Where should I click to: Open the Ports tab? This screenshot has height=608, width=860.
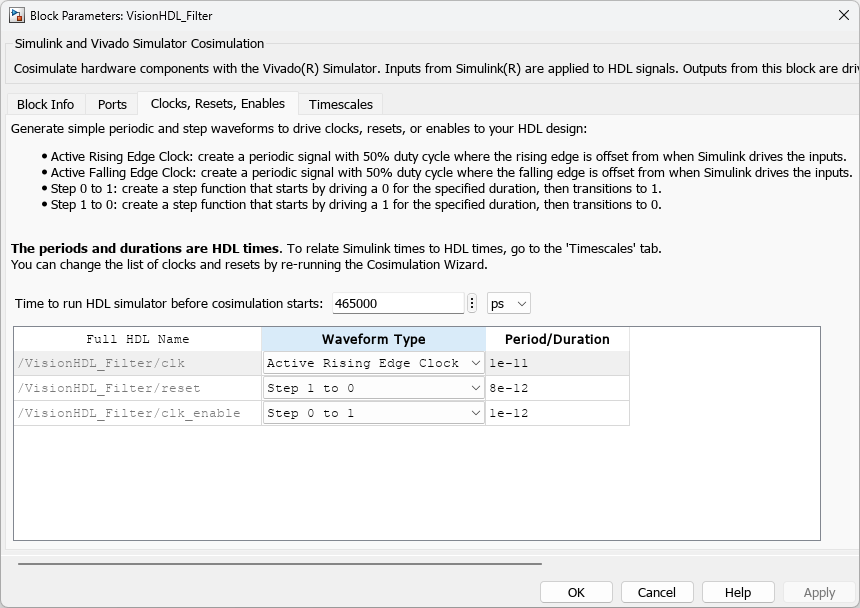click(x=112, y=104)
